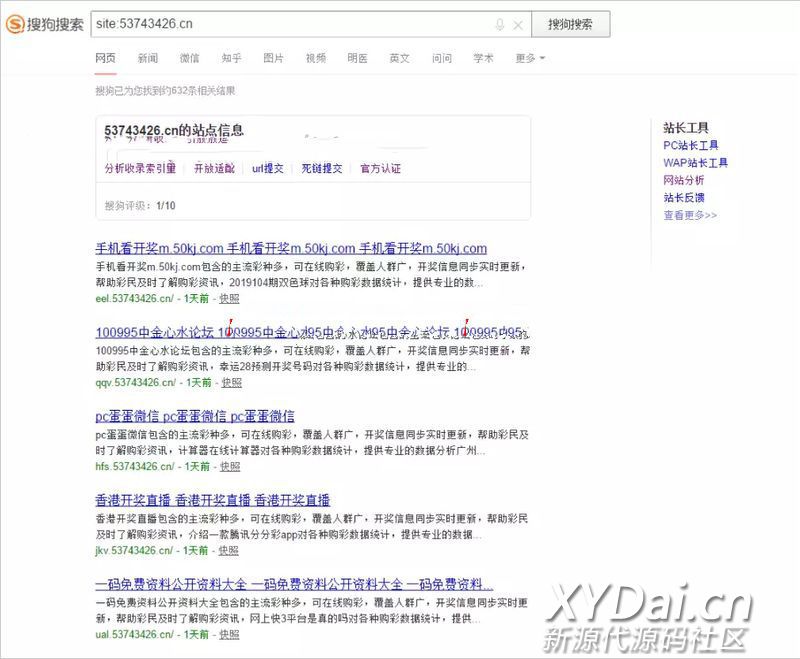800x659 pixels.
Task: Open the 快照 for hfs.53743426.cn result
Action: click(x=230, y=466)
